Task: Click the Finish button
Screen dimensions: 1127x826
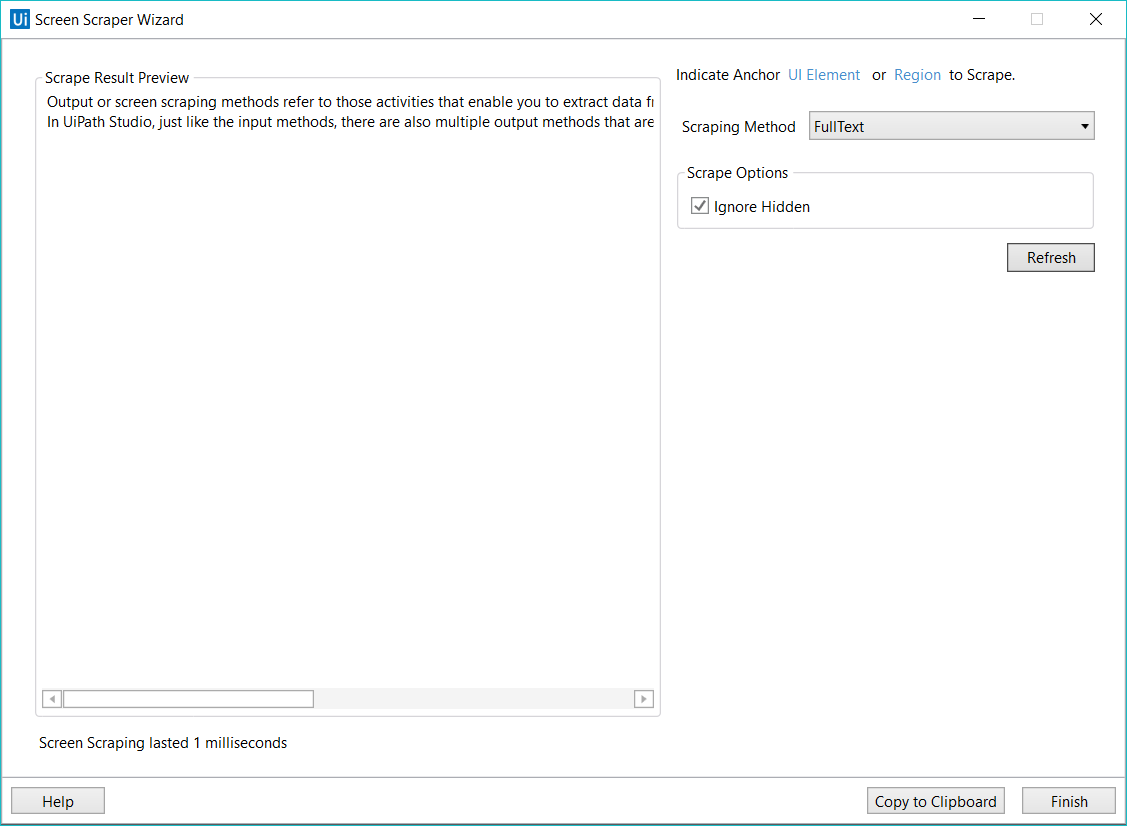Action: (1069, 801)
